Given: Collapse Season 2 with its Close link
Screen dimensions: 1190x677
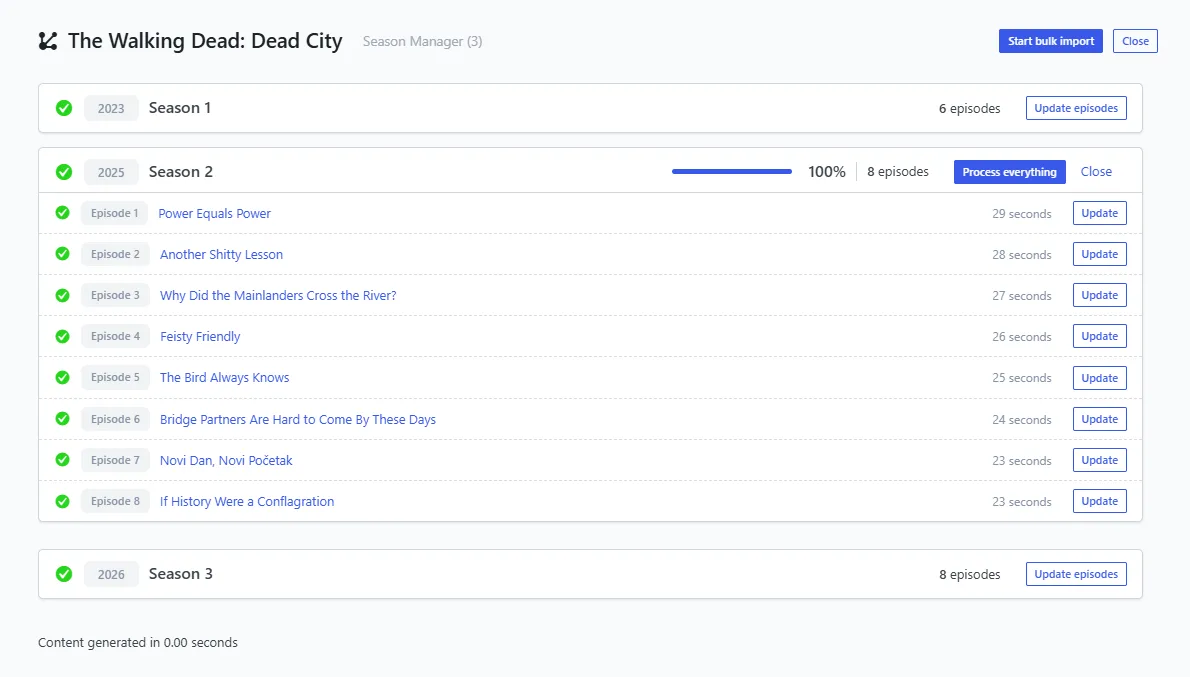Looking at the screenshot, I should (x=1096, y=172).
